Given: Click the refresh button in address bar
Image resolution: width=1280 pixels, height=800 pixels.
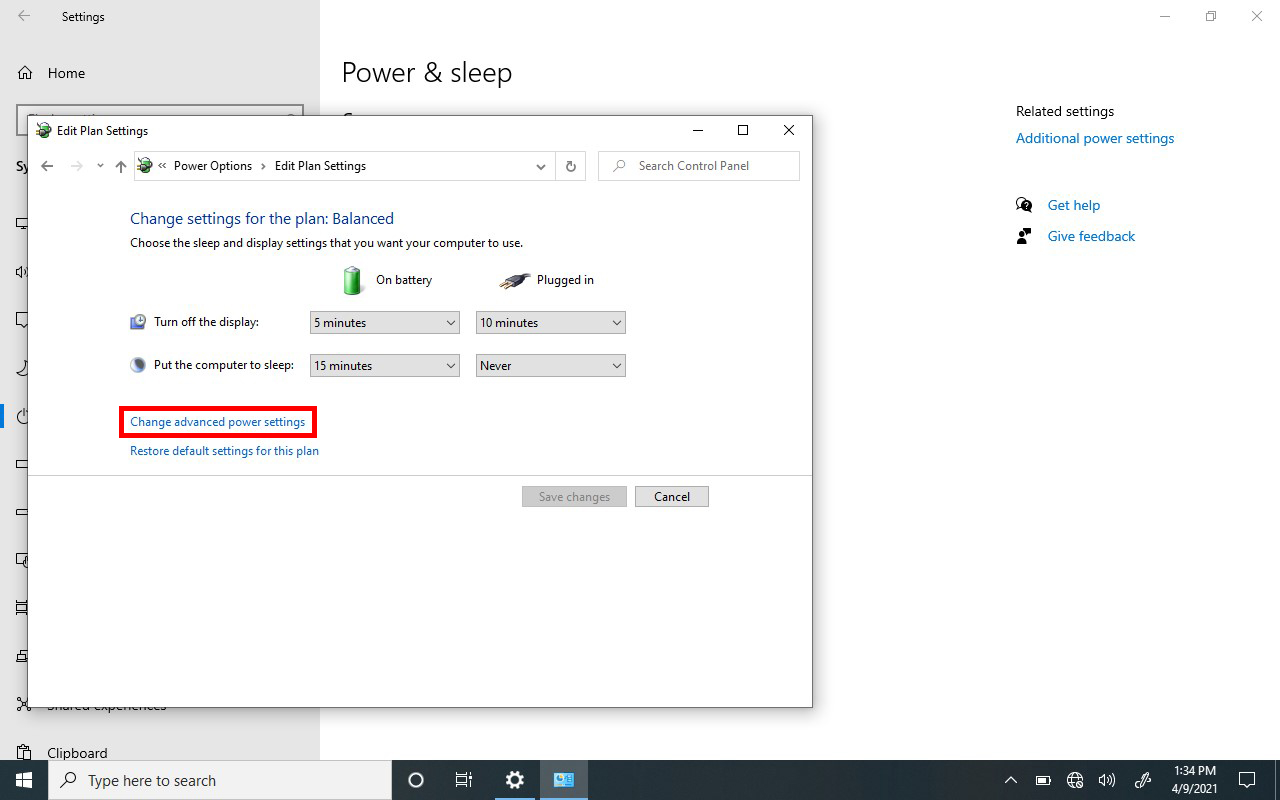Looking at the screenshot, I should tap(571, 166).
